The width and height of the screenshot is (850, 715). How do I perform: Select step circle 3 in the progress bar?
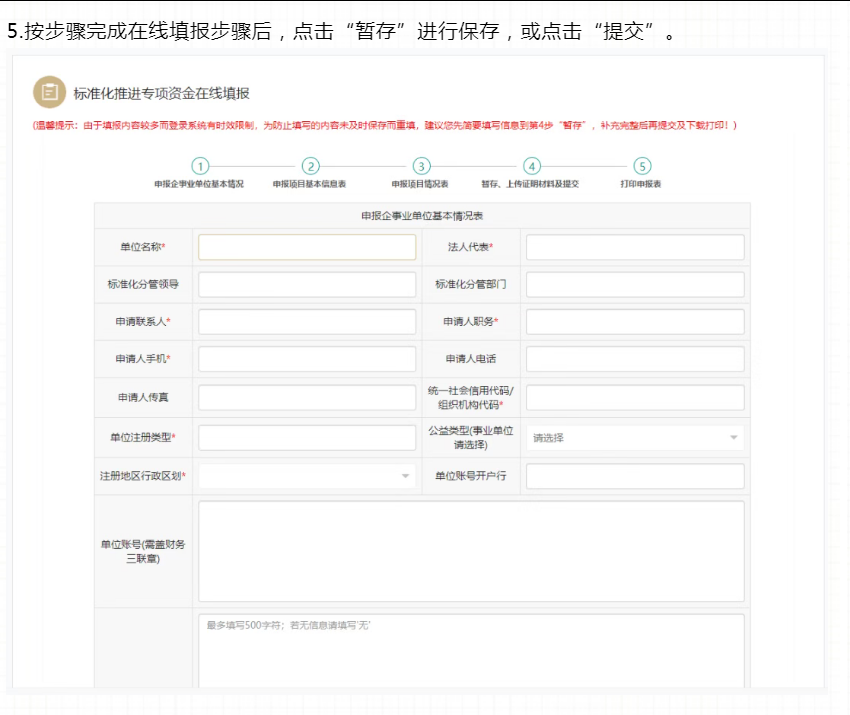tap(420, 166)
